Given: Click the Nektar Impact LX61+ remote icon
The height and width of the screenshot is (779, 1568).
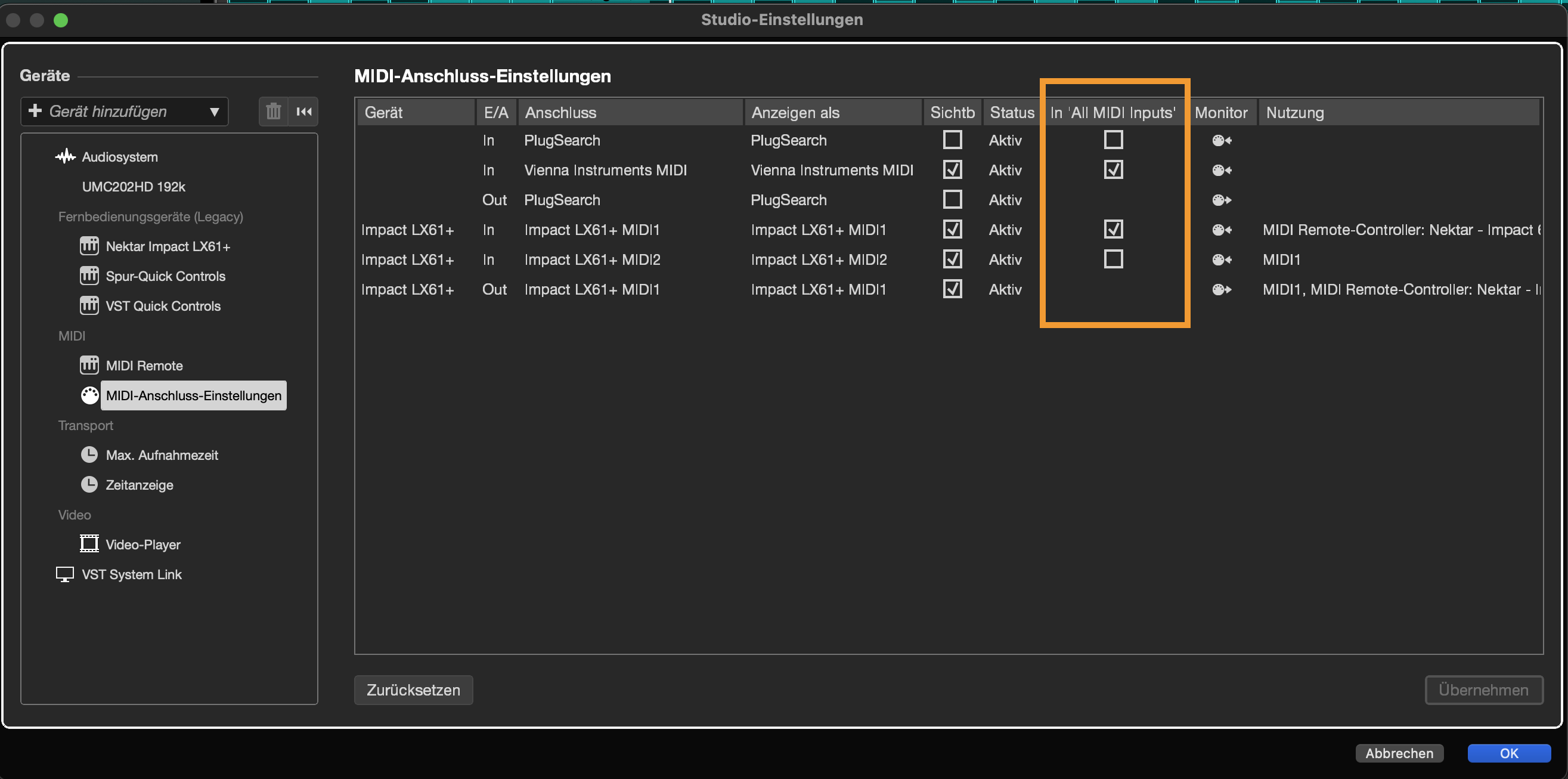Looking at the screenshot, I should (89, 246).
